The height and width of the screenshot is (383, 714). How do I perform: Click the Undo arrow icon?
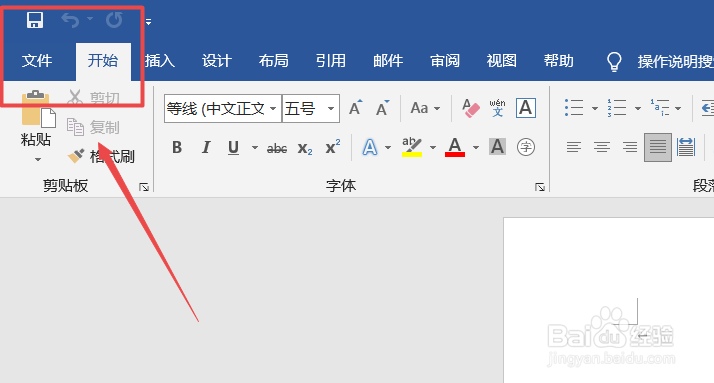pyautogui.click(x=70, y=20)
